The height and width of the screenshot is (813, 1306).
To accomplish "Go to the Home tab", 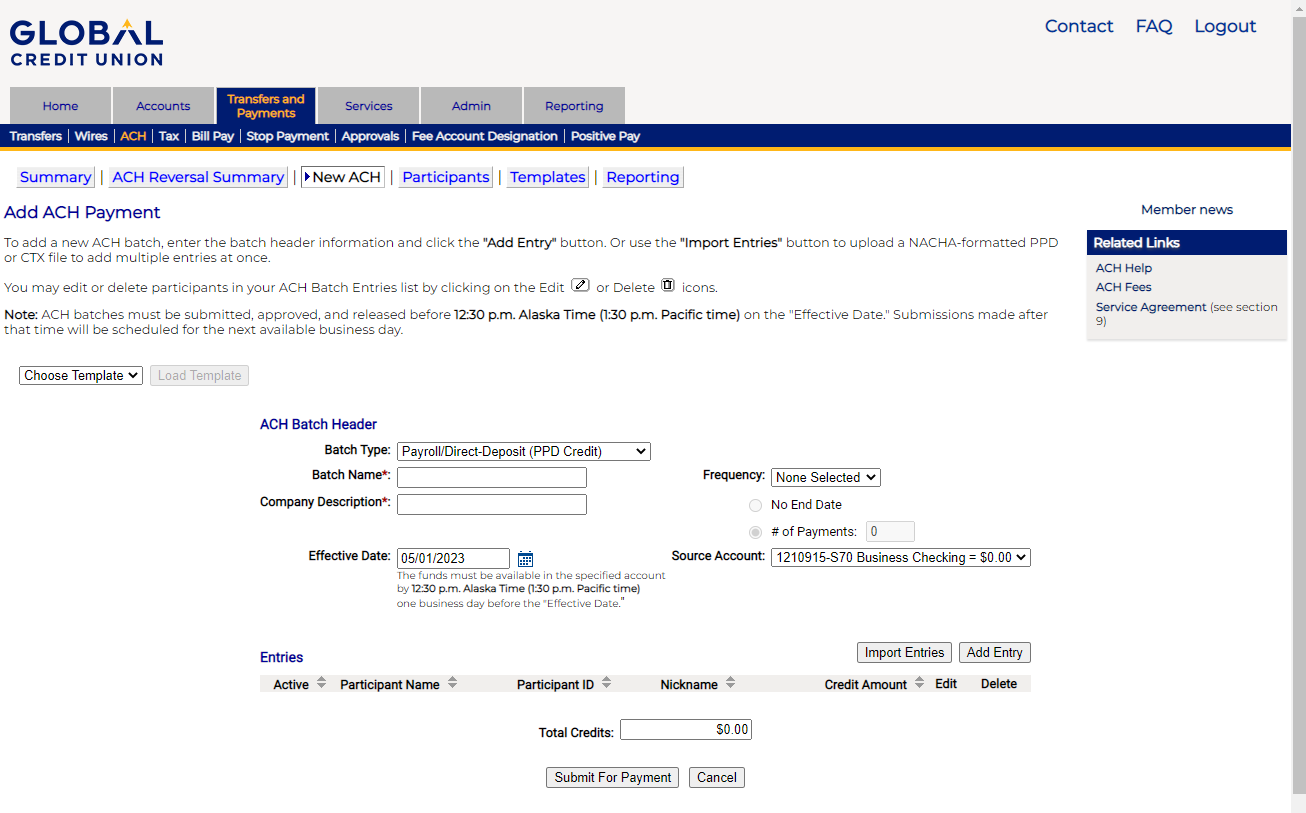I will click(60, 106).
